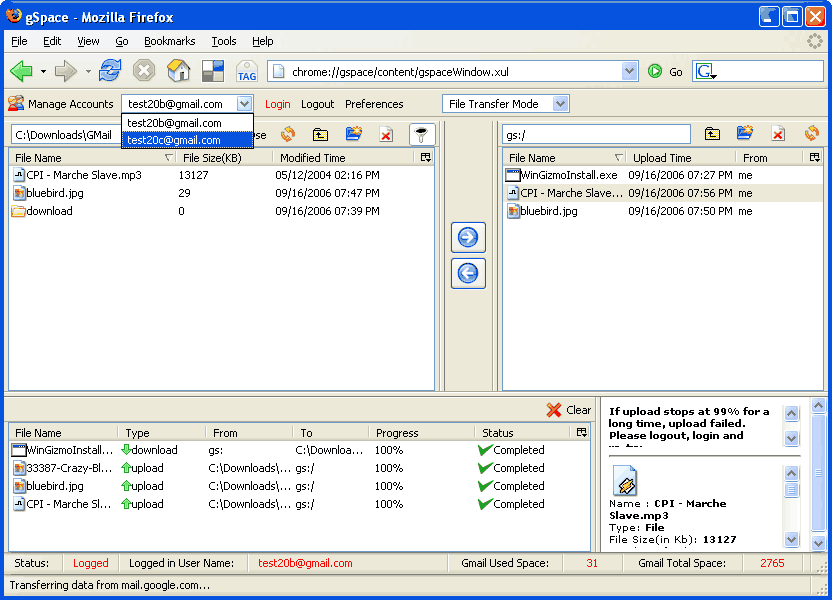
Task: Open the View menu
Action: pyautogui.click(x=88, y=41)
